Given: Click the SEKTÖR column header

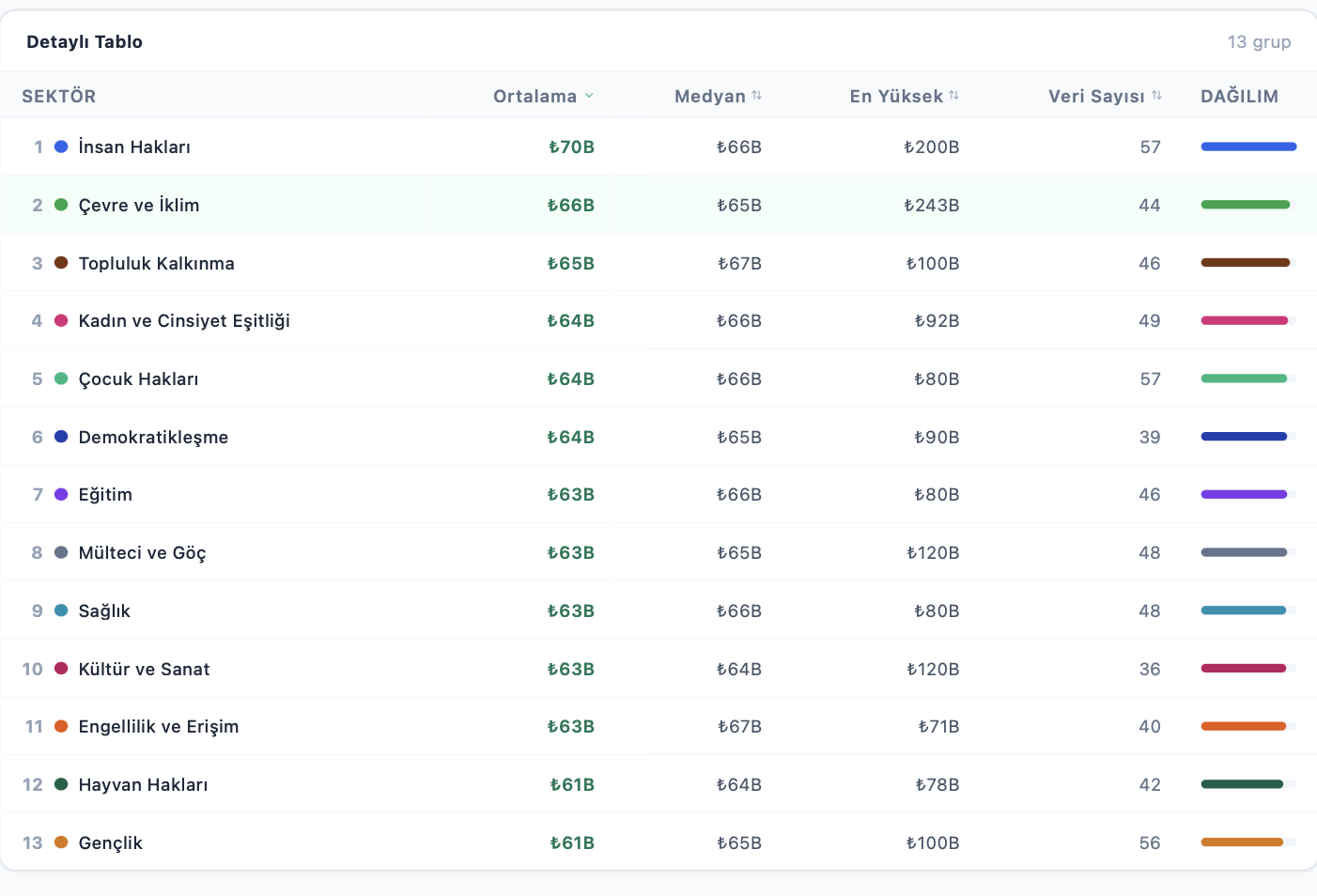Looking at the screenshot, I should (x=59, y=96).
